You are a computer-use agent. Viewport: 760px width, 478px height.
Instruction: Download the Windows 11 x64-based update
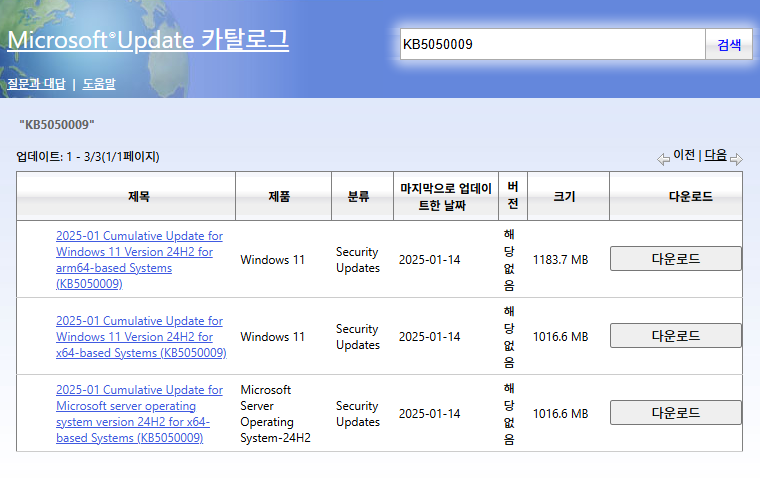(x=676, y=336)
